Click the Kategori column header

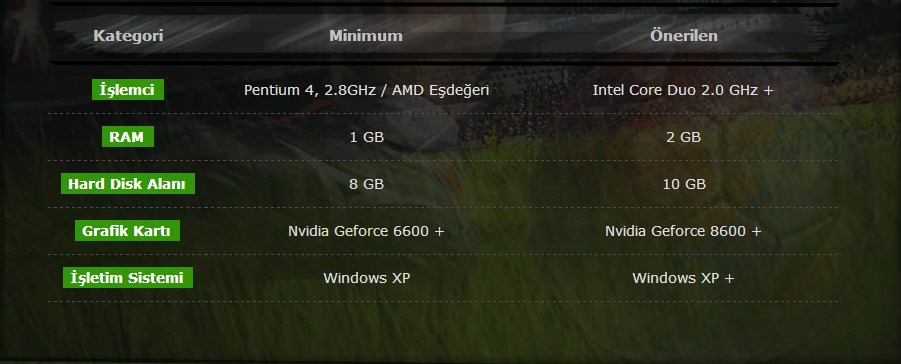(x=128, y=36)
